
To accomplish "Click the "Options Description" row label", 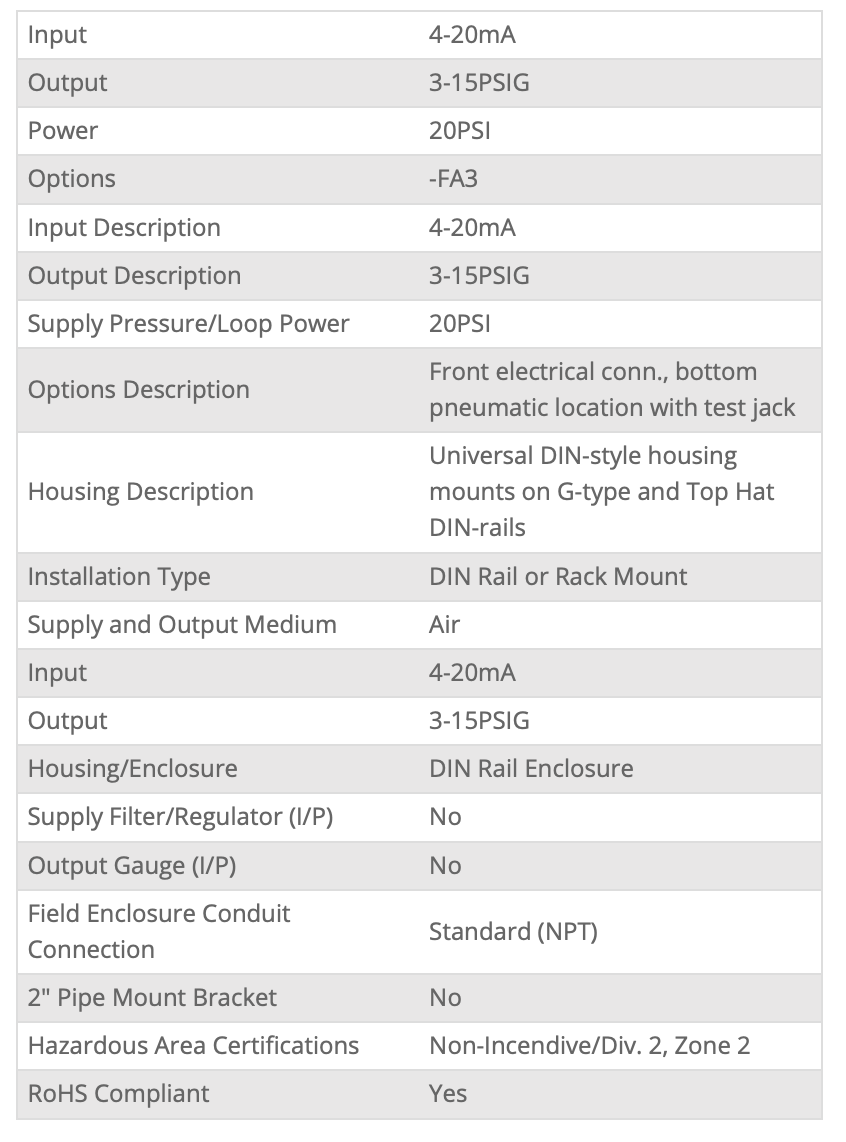I will (138, 390).
